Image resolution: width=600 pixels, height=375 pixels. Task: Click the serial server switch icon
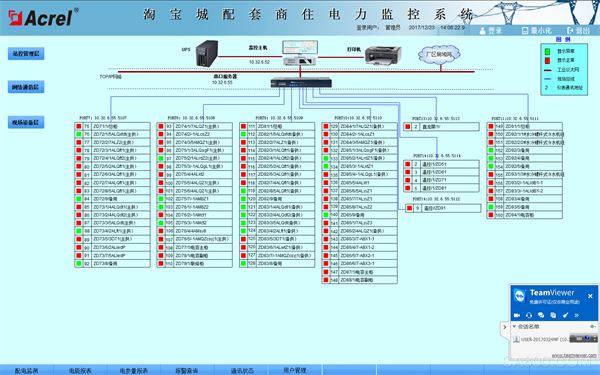click(x=301, y=82)
